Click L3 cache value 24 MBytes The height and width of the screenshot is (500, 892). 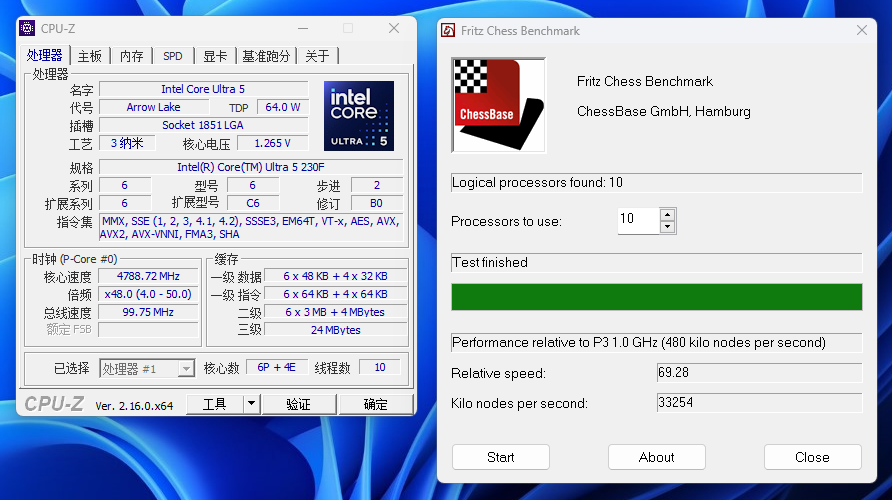(336, 330)
